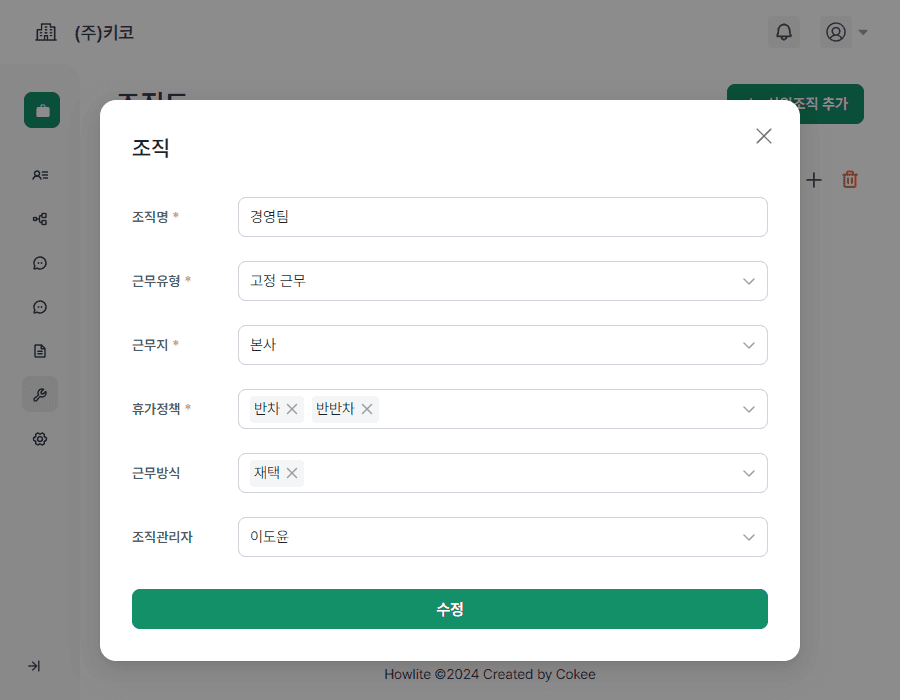Select the wrench admin settings sidebar icon
The image size is (900, 700).
(39, 394)
